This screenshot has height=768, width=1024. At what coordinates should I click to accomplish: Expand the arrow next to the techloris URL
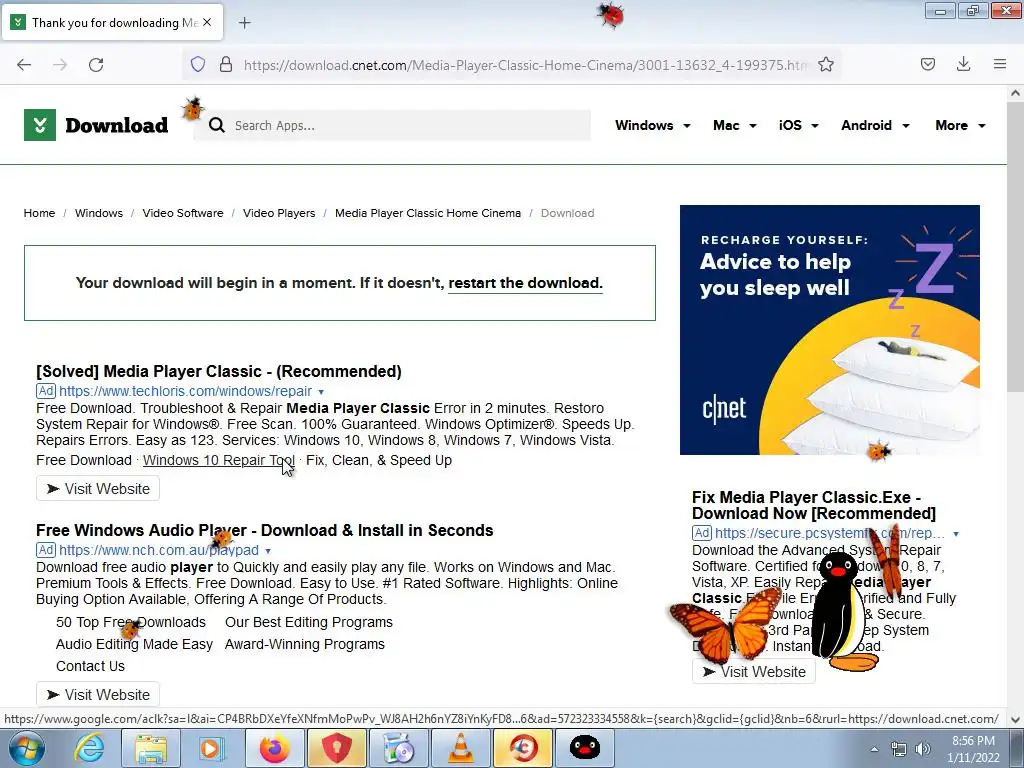321,392
